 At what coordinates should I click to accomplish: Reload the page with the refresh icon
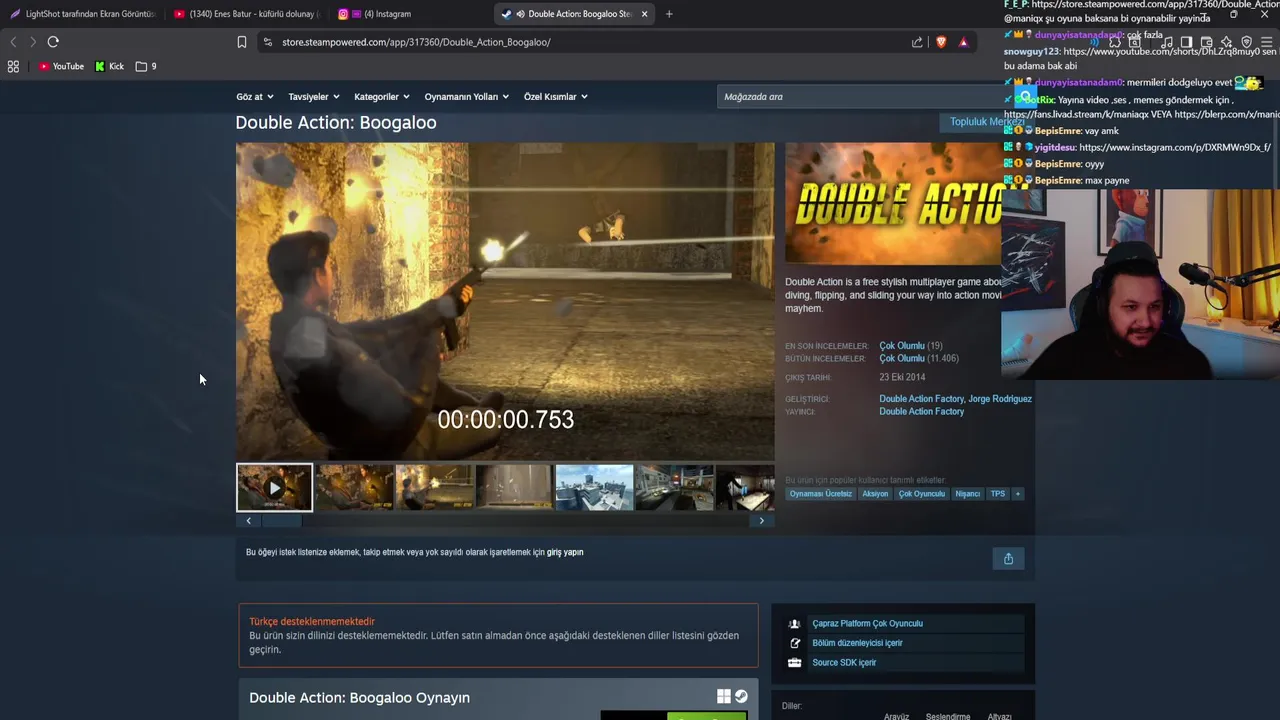[x=53, y=42]
